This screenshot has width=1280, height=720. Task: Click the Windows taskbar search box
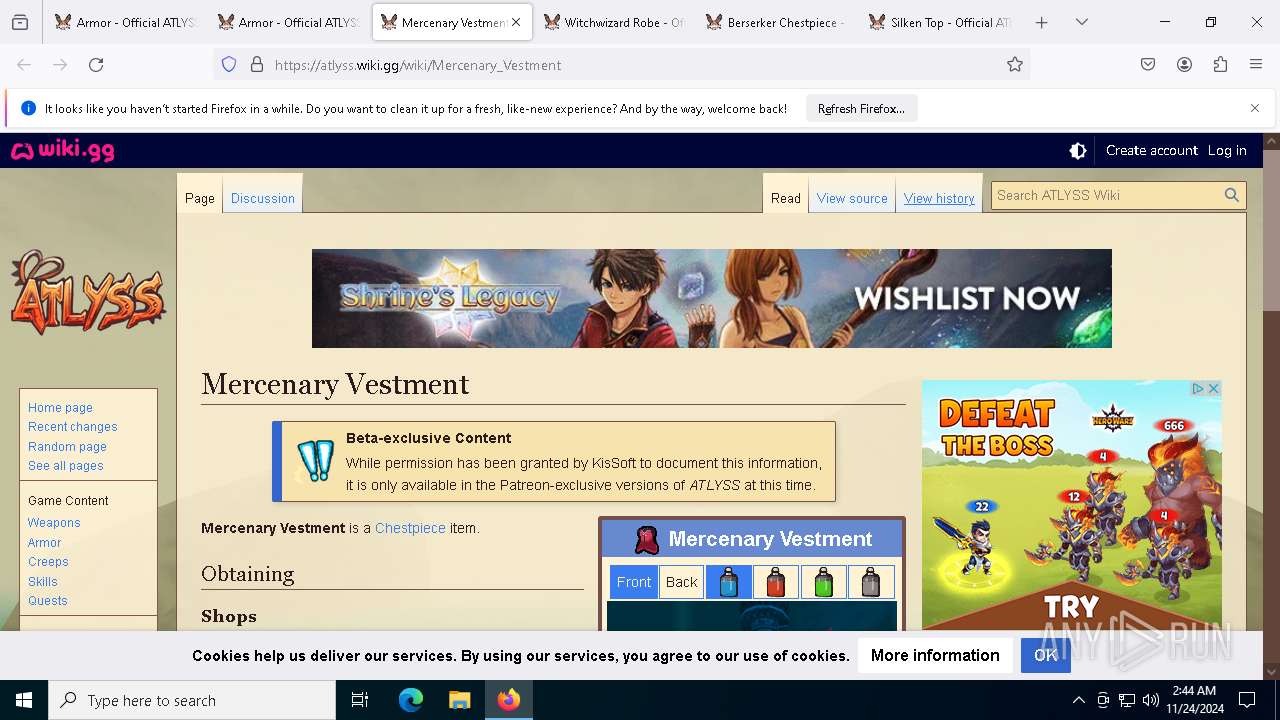pos(192,700)
